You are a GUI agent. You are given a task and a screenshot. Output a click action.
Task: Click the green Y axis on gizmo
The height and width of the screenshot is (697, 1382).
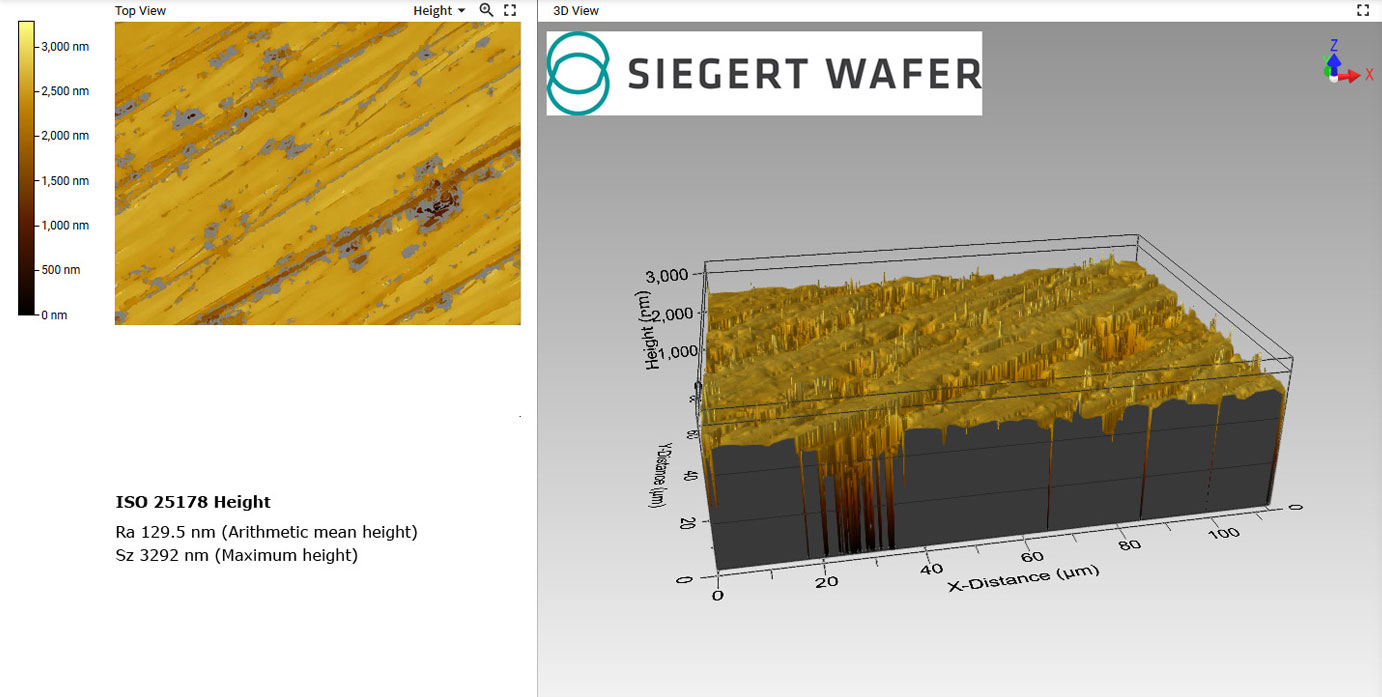tap(1328, 69)
